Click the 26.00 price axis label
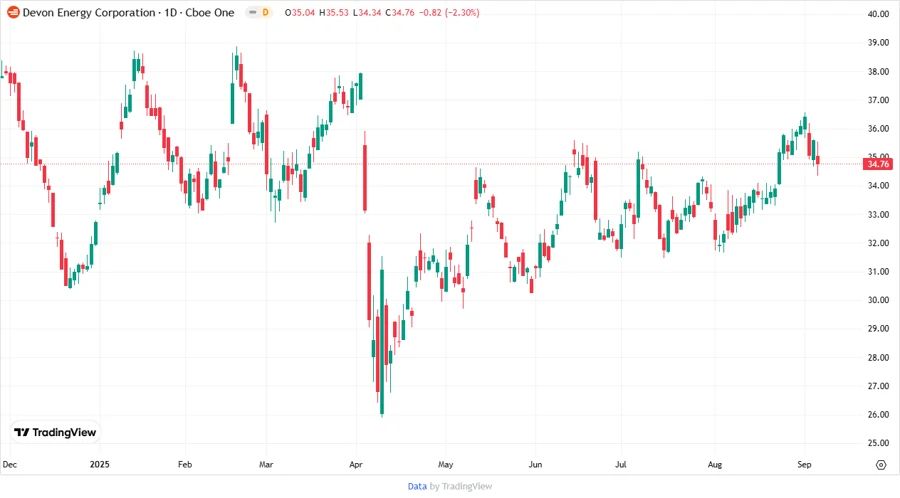The image size is (900, 498). point(878,415)
